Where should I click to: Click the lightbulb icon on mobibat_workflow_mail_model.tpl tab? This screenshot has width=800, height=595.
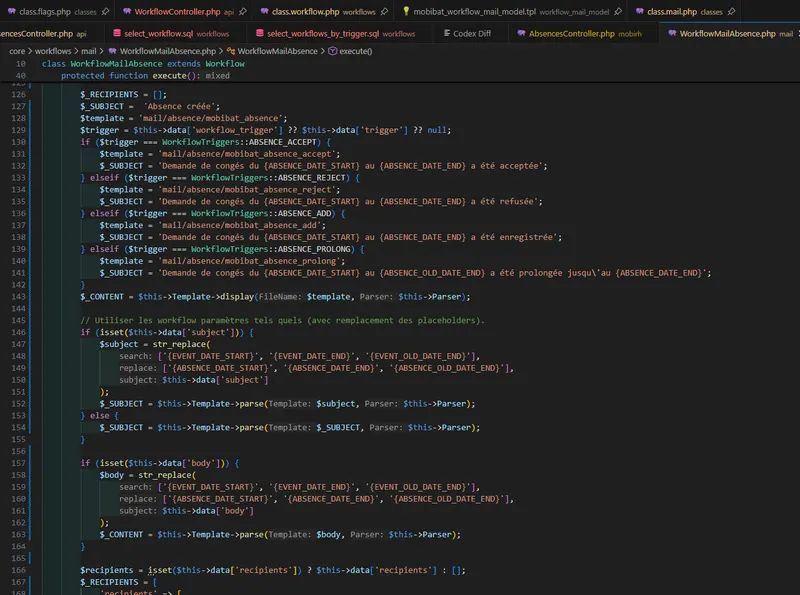pos(406,11)
